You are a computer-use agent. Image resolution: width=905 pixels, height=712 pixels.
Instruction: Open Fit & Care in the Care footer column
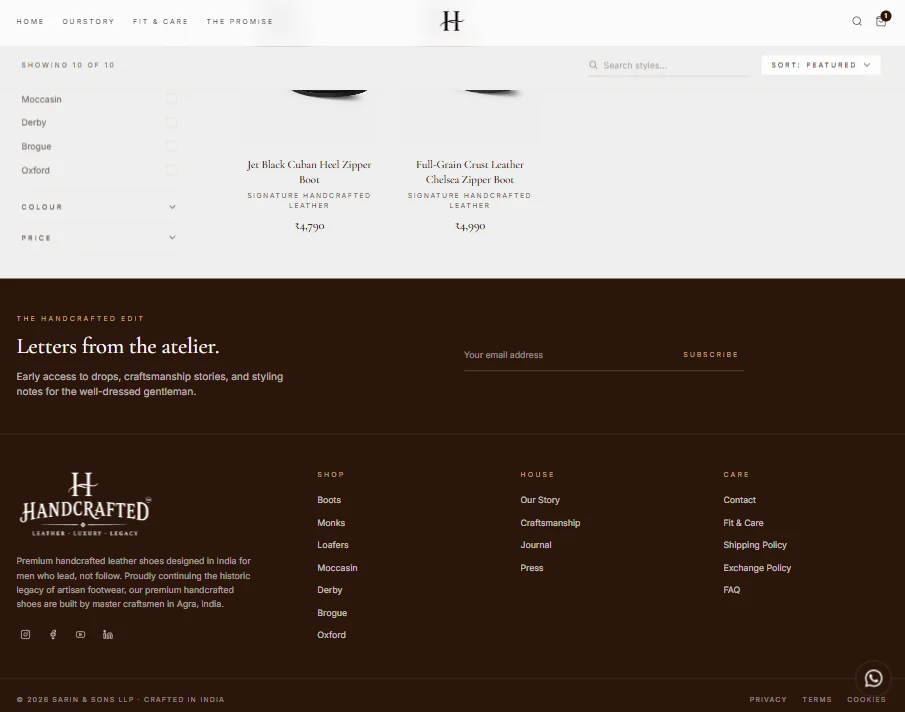[x=743, y=523]
